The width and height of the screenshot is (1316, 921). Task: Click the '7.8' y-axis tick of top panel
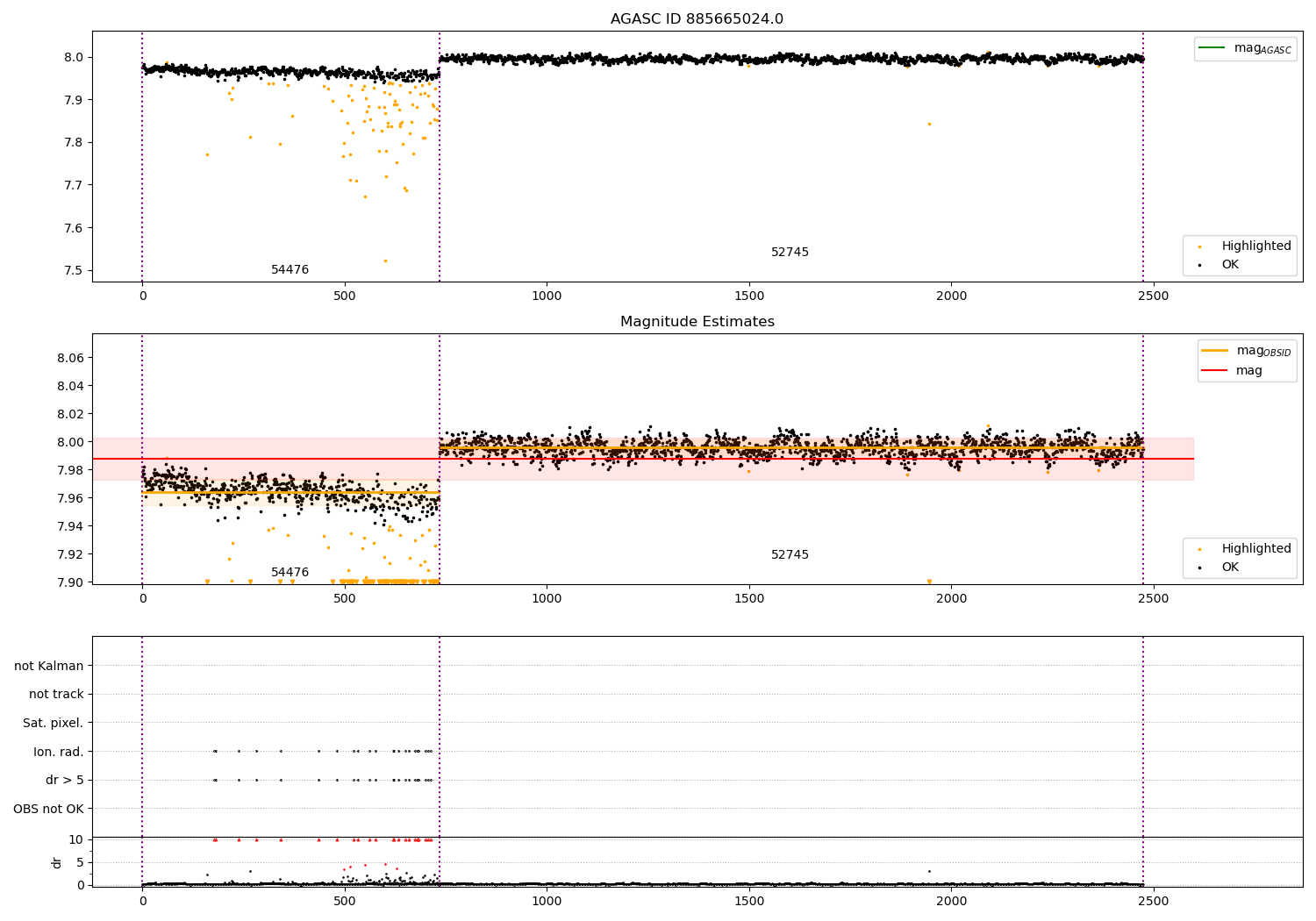pyautogui.click(x=73, y=143)
